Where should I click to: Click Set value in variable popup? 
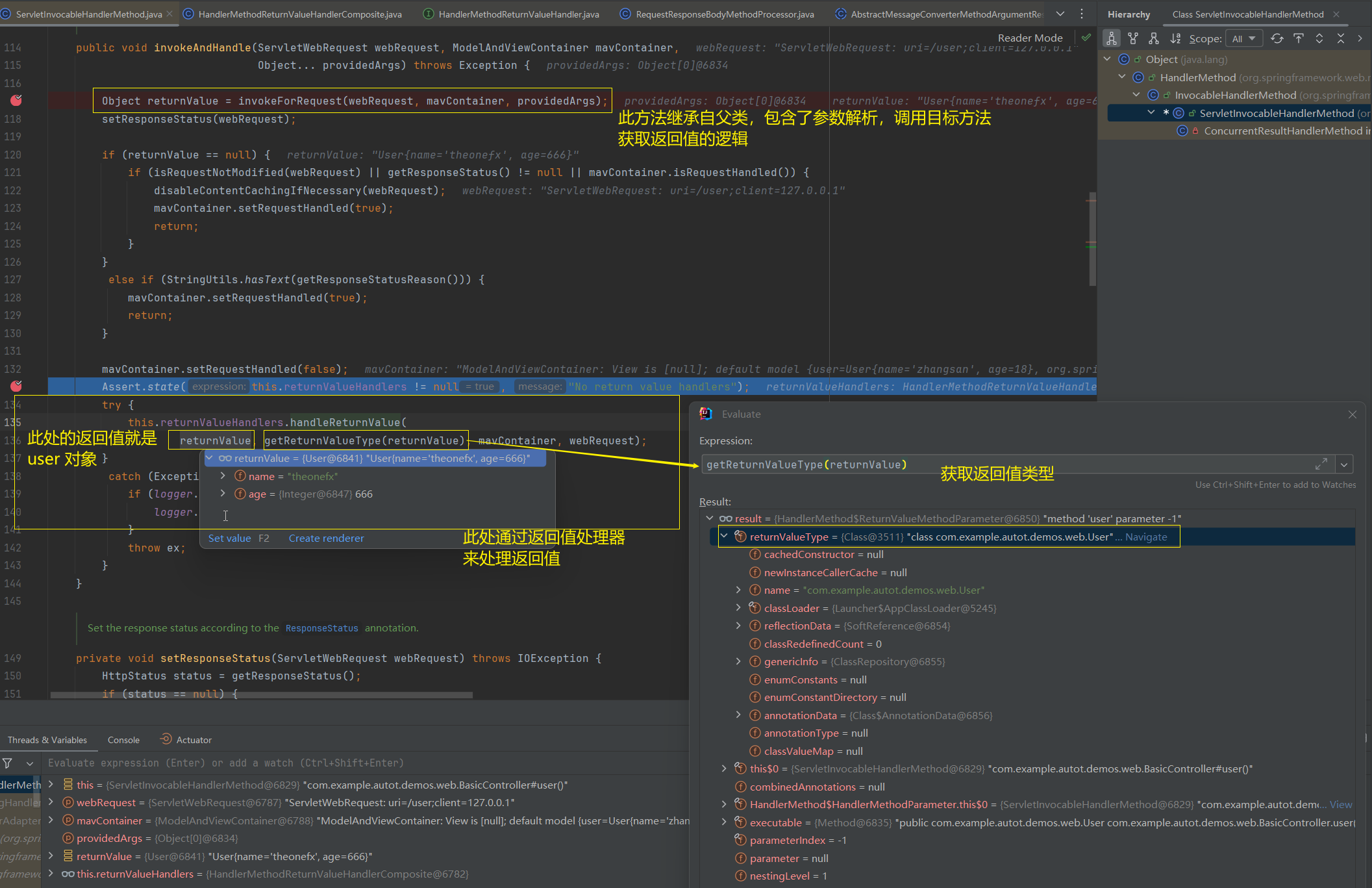pos(229,538)
